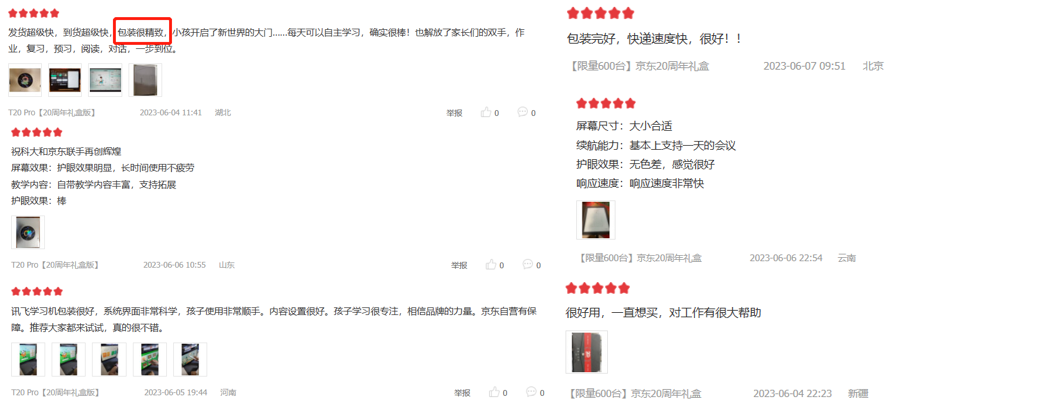
Task: Open comment icon on Shandong review
Action: pyautogui.click(x=528, y=264)
